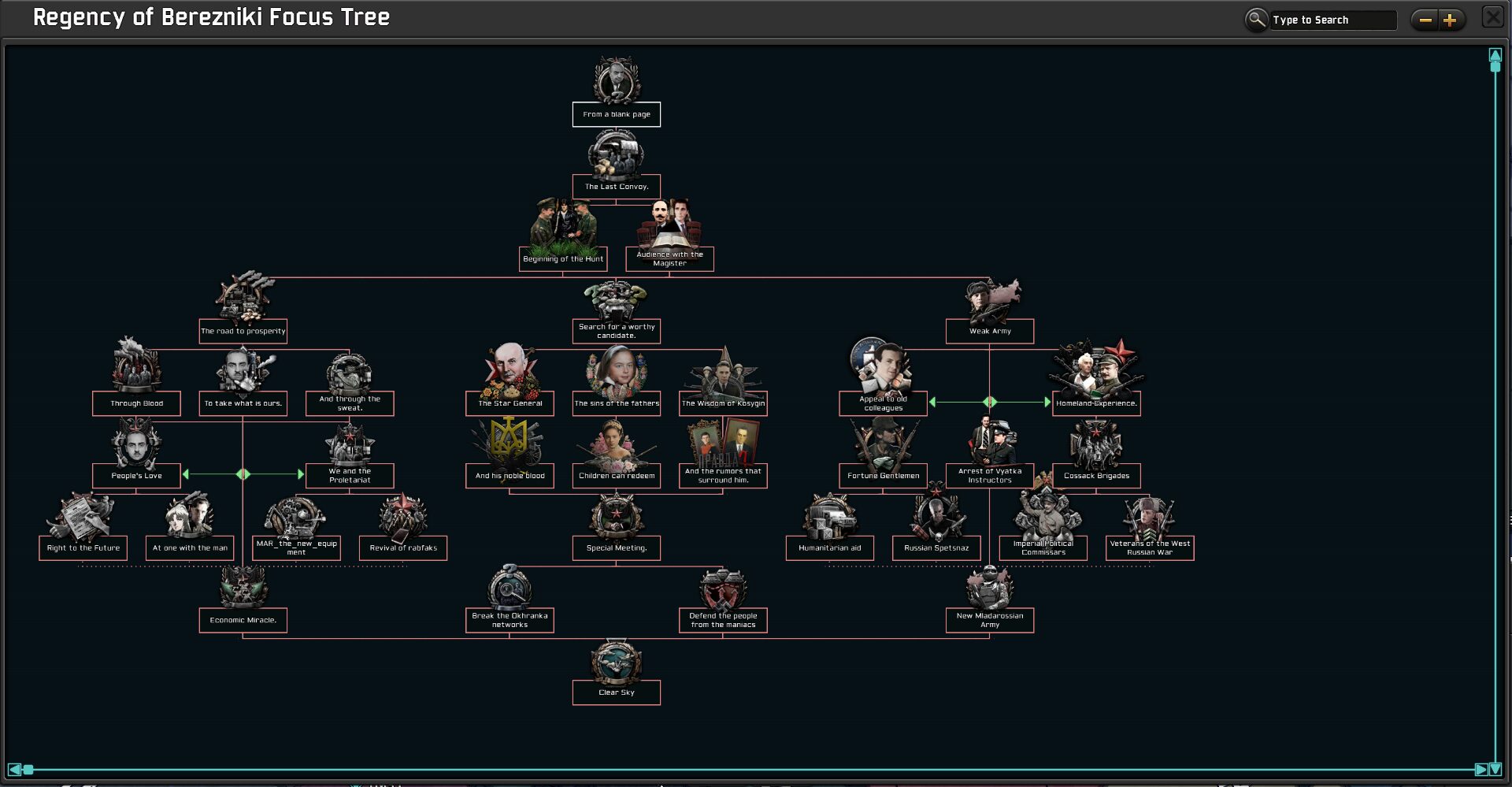Choose 'And the rumors that surround him' icon
The height and width of the screenshot is (787, 1512).
tap(723, 442)
